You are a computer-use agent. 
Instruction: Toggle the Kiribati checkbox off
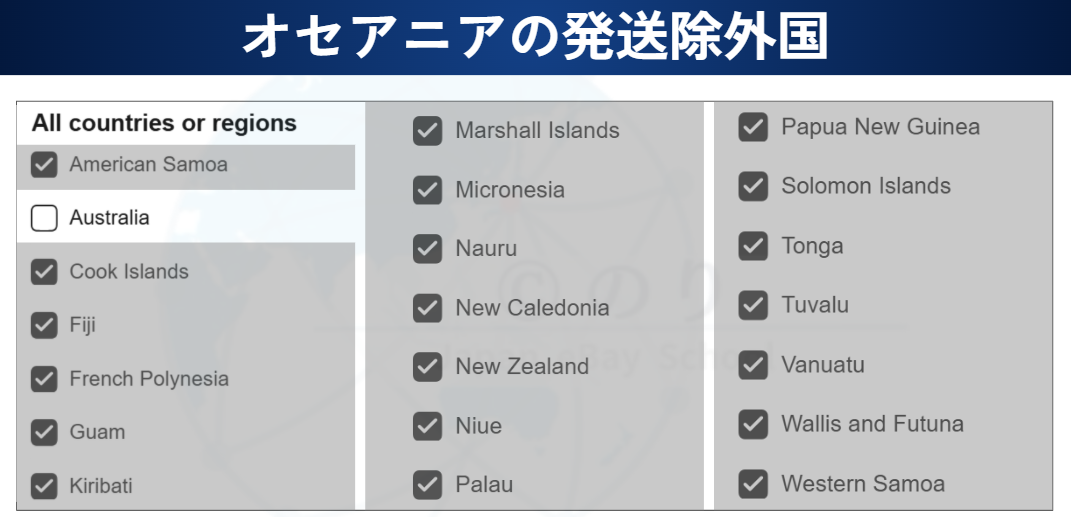(x=44, y=486)
